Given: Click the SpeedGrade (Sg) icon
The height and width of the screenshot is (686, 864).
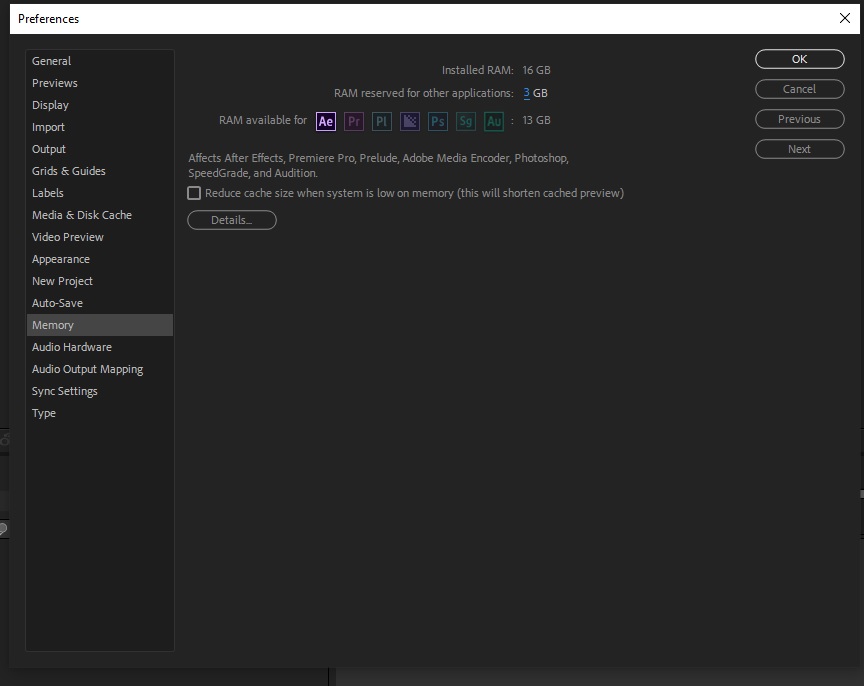Looking at the screenshot, I should pos(466,121).
